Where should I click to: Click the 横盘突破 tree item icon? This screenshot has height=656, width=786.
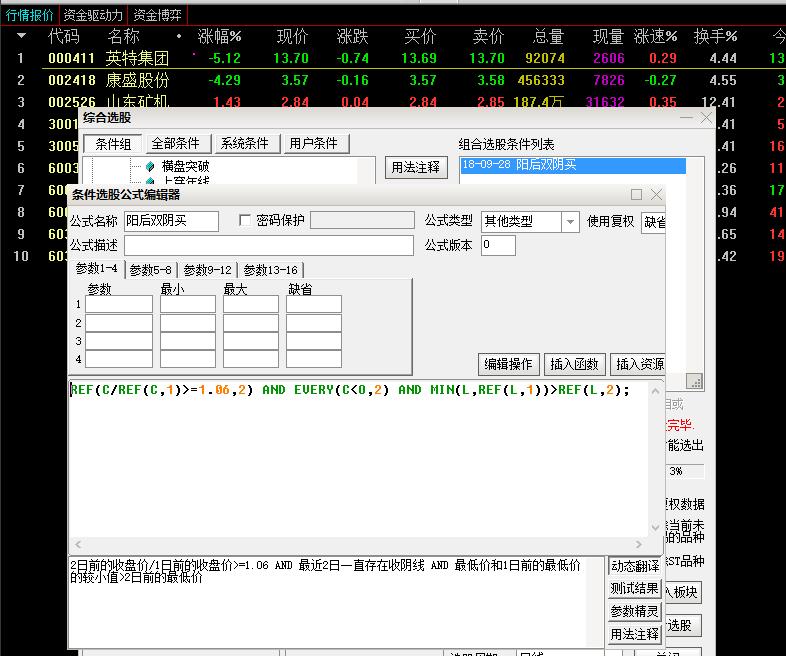tap(151, 166)
